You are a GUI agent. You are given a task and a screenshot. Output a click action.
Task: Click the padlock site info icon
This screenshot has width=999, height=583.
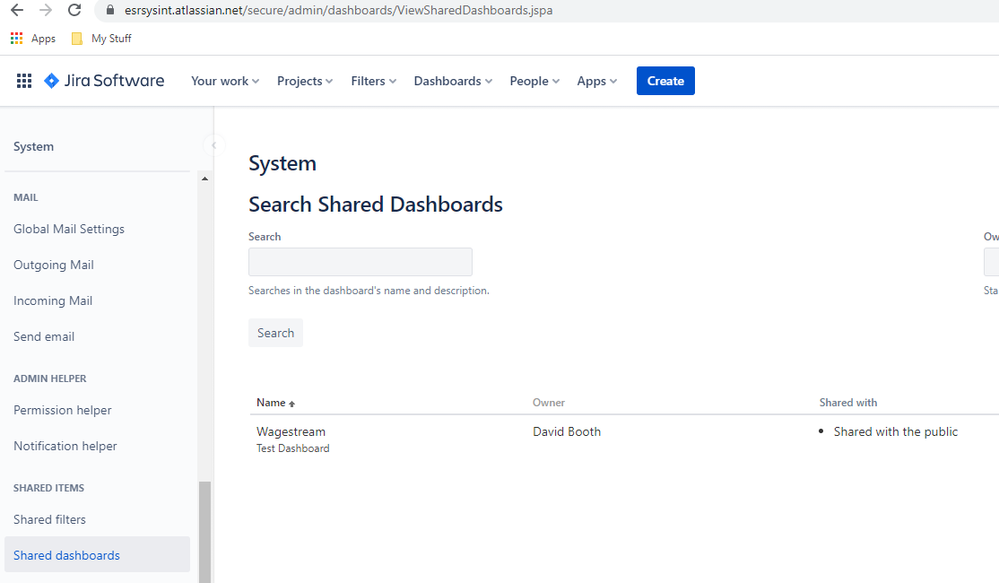pos(110,10)
